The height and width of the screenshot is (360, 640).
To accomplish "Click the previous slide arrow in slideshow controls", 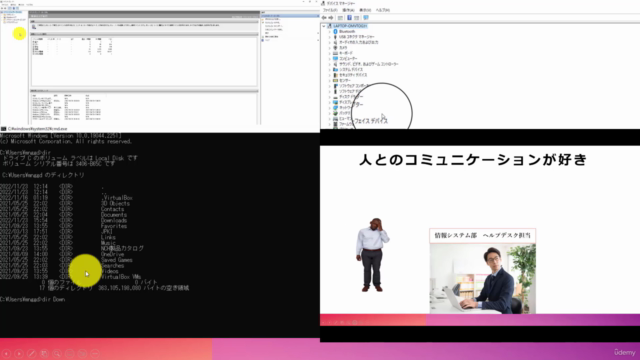I will click(x=6, y=353).
